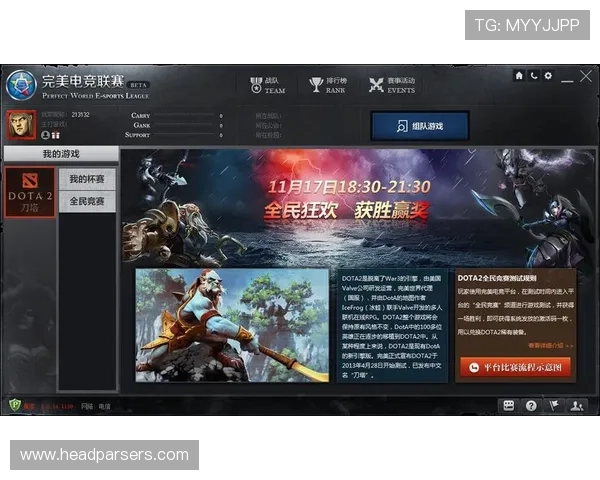Click the Carry rating bar

click(184, 115)
